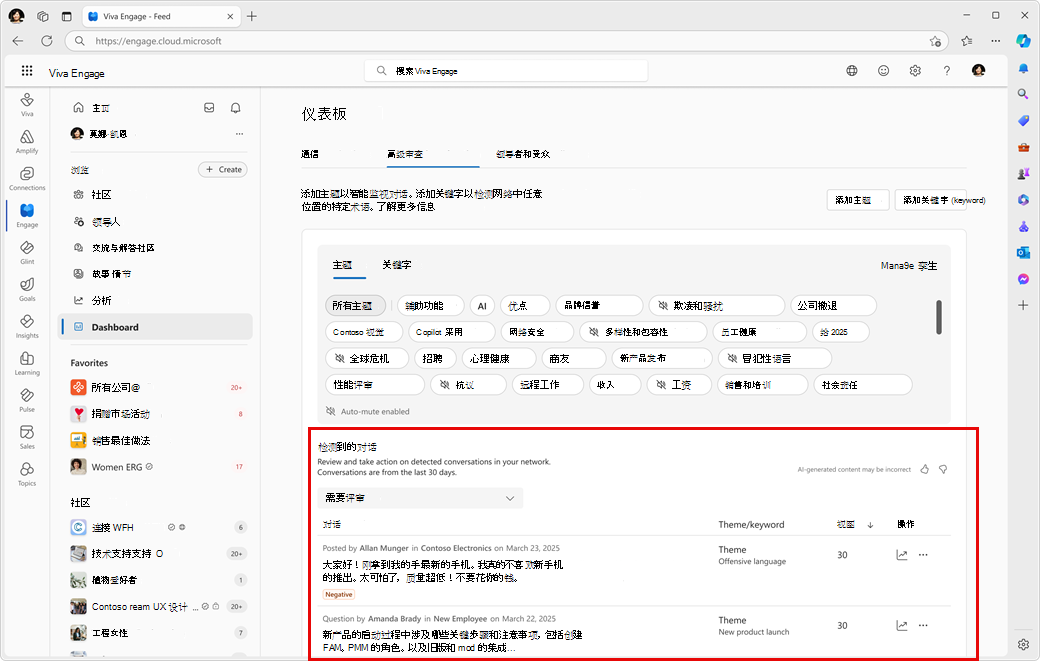
Task: Open Learning in left rail
Action: [27, 363]
